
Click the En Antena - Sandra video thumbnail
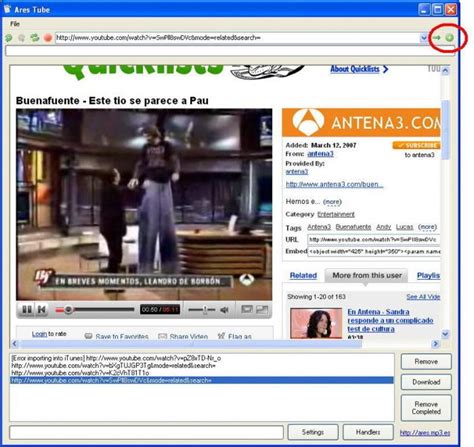(316, 323)
